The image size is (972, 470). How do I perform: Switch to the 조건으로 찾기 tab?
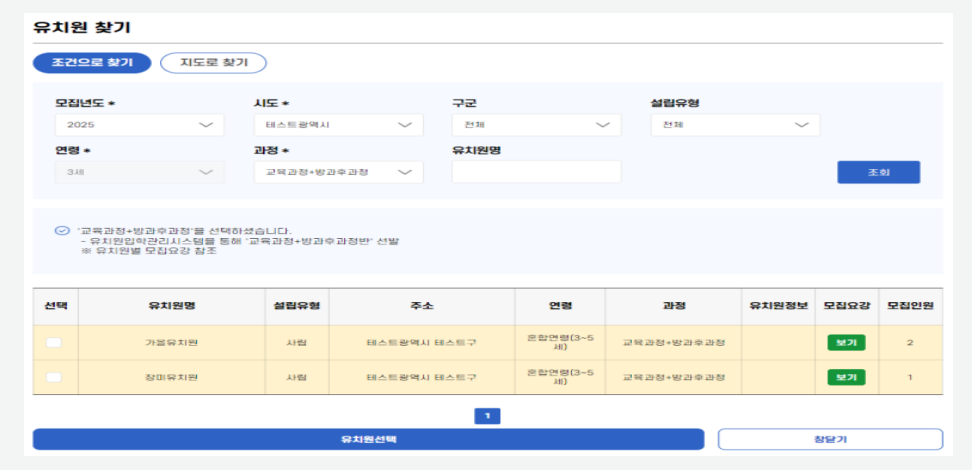click(x=92, y=63)
